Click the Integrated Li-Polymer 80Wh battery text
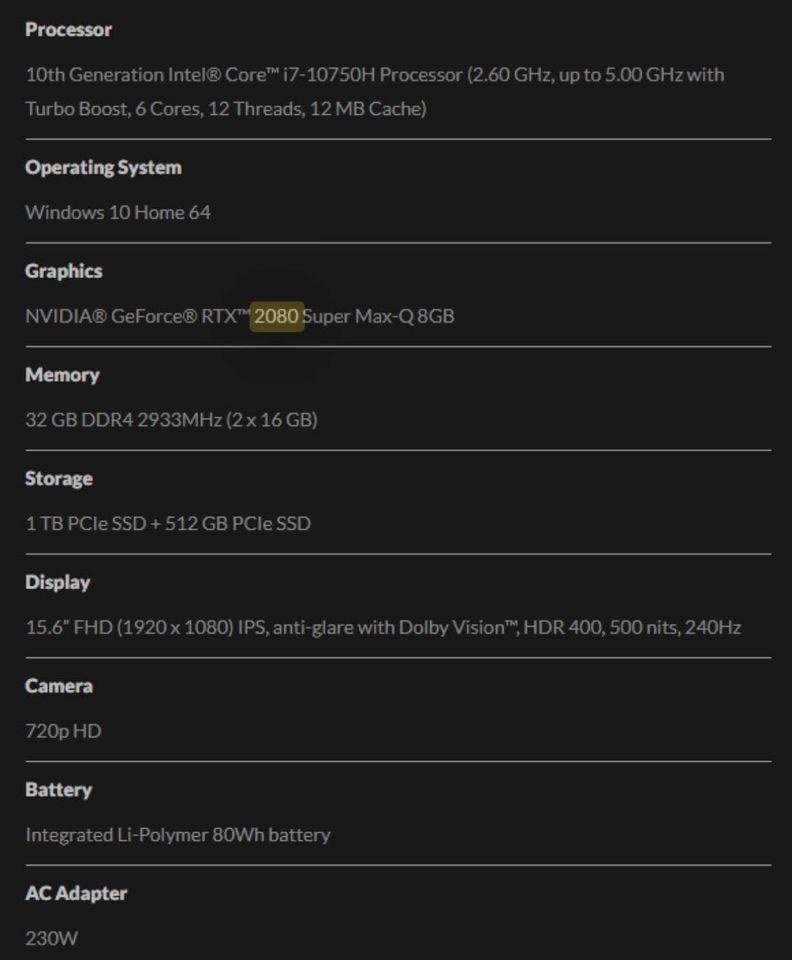Screen dimensions: 792x960 pos(178,835)
